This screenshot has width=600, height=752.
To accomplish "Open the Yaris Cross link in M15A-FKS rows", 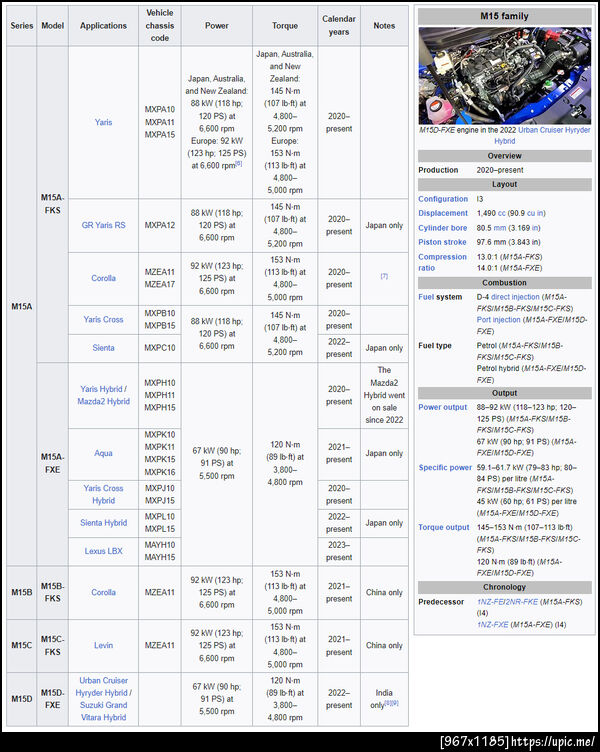I will point(103,319).
